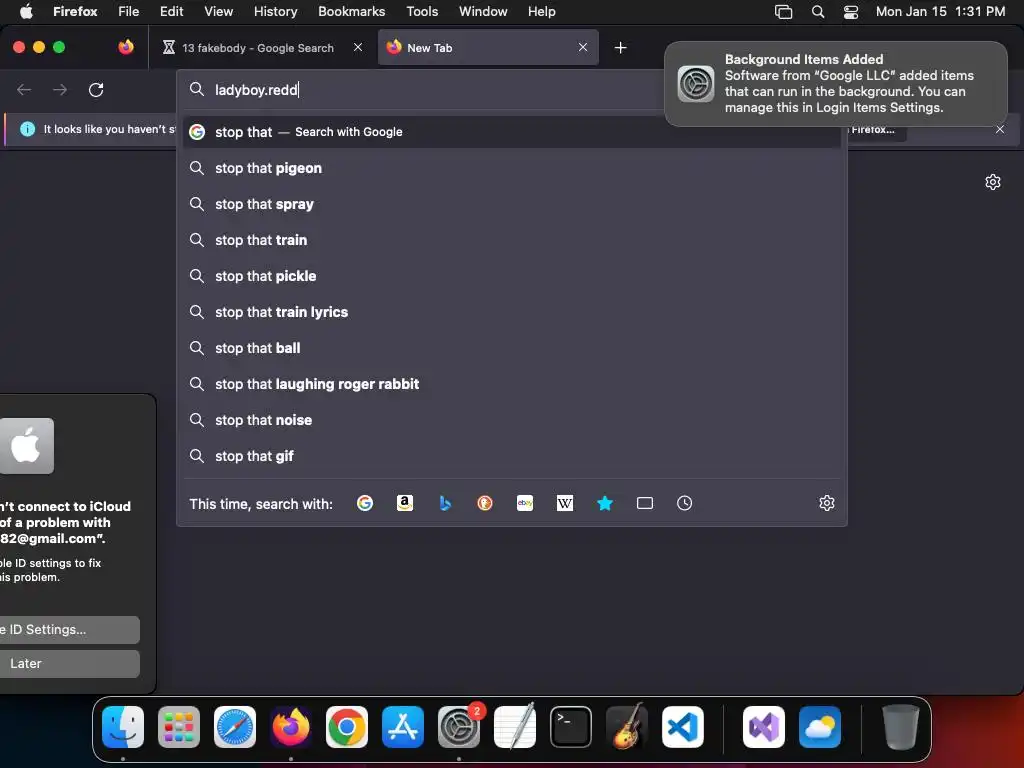Screen dimensions: 1024x768
Task: Select the 'stop that spray' suggestion
Action: click(512, 204)
